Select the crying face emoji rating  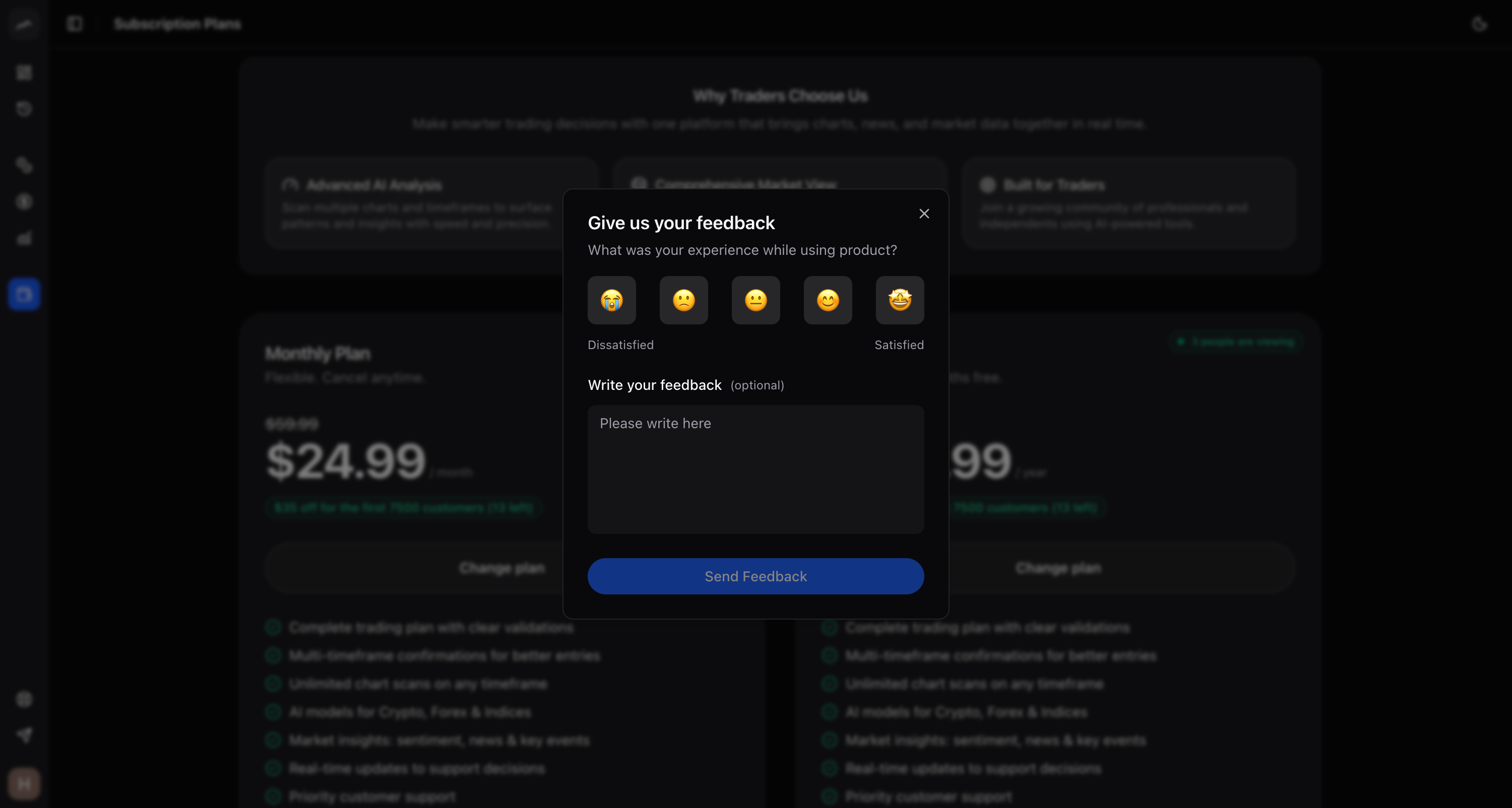click(x=612, y=300)
